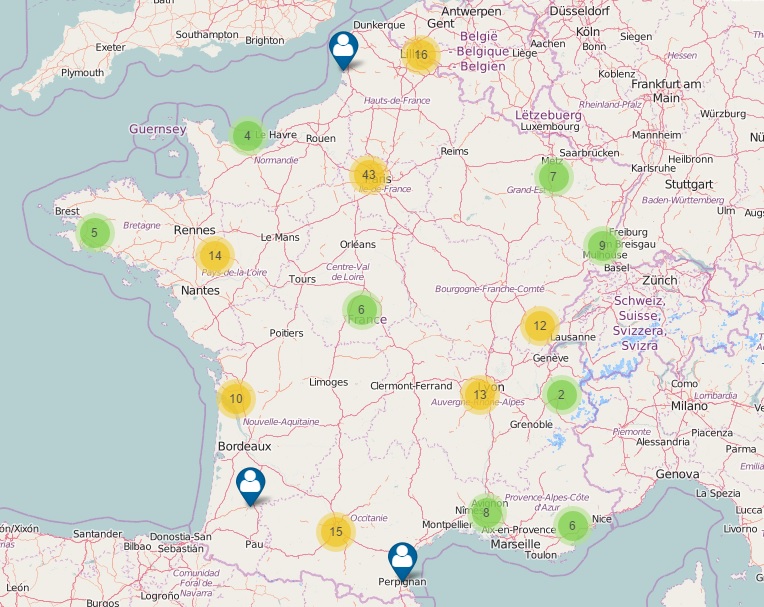
Task: Click the Lyon cluster showing 13
Action: [480, 395]
